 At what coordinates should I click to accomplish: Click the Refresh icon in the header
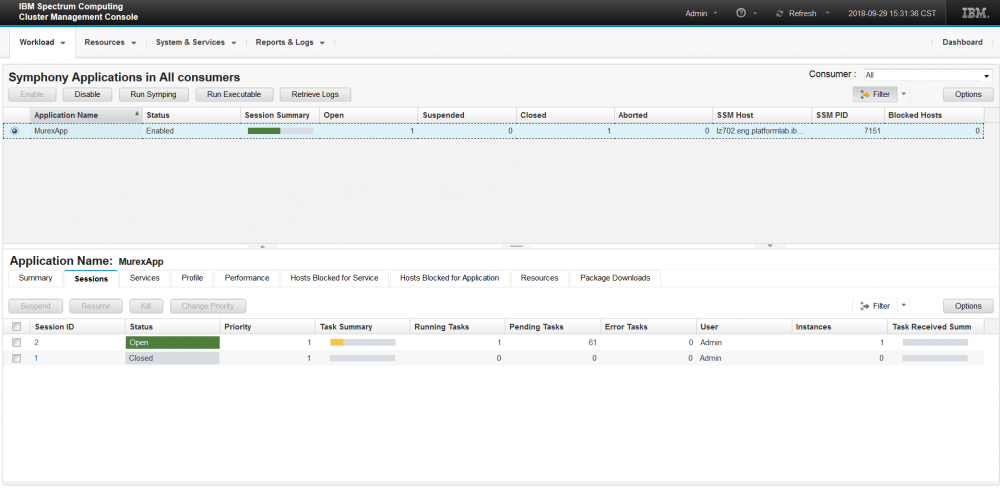(779, 14)
